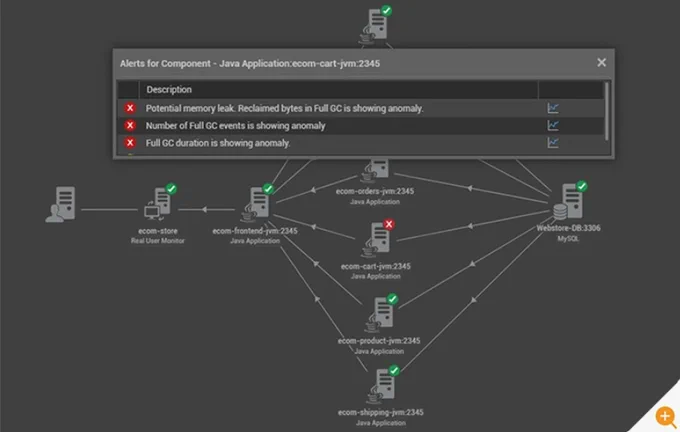Viewport: 680px width, 432px height.
Task: Select the ecom-frontend-jvm:2345 server node
Action: tap(255, 204)
